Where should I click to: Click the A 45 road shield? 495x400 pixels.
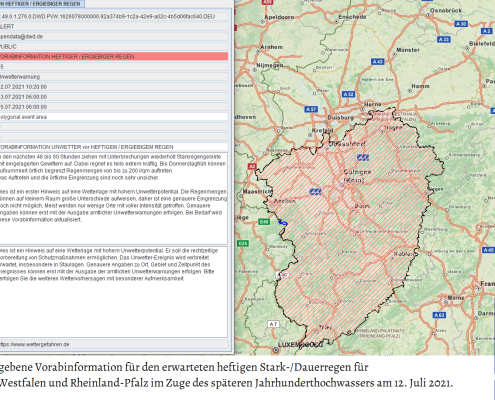(x=488, y=250)
